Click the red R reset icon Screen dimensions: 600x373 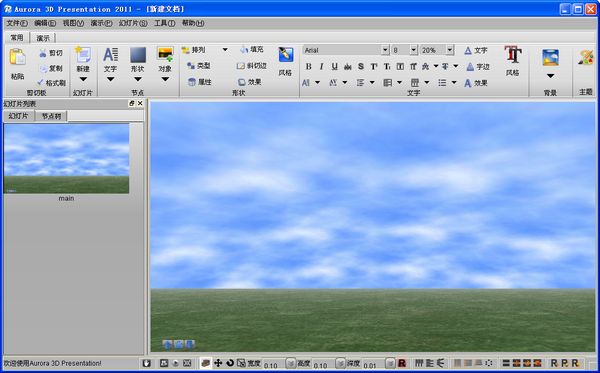(x=402, y=363)
